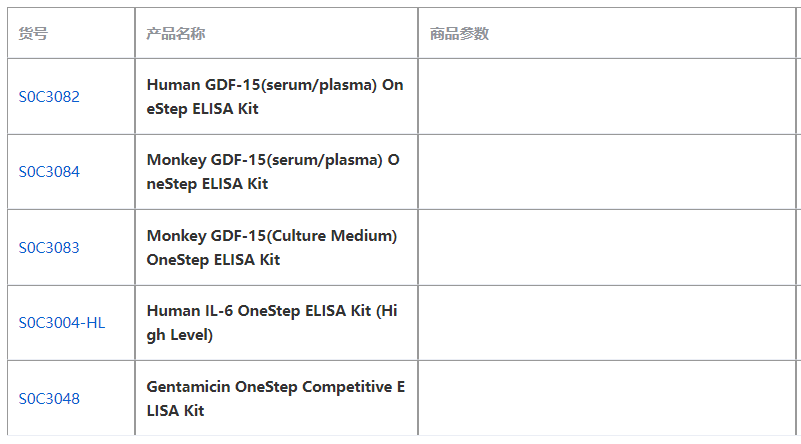
Task: Click Human IL-6 OneStep ELISA Kit (High Level)
Action: pyautogui.click(x=272, y=323)
